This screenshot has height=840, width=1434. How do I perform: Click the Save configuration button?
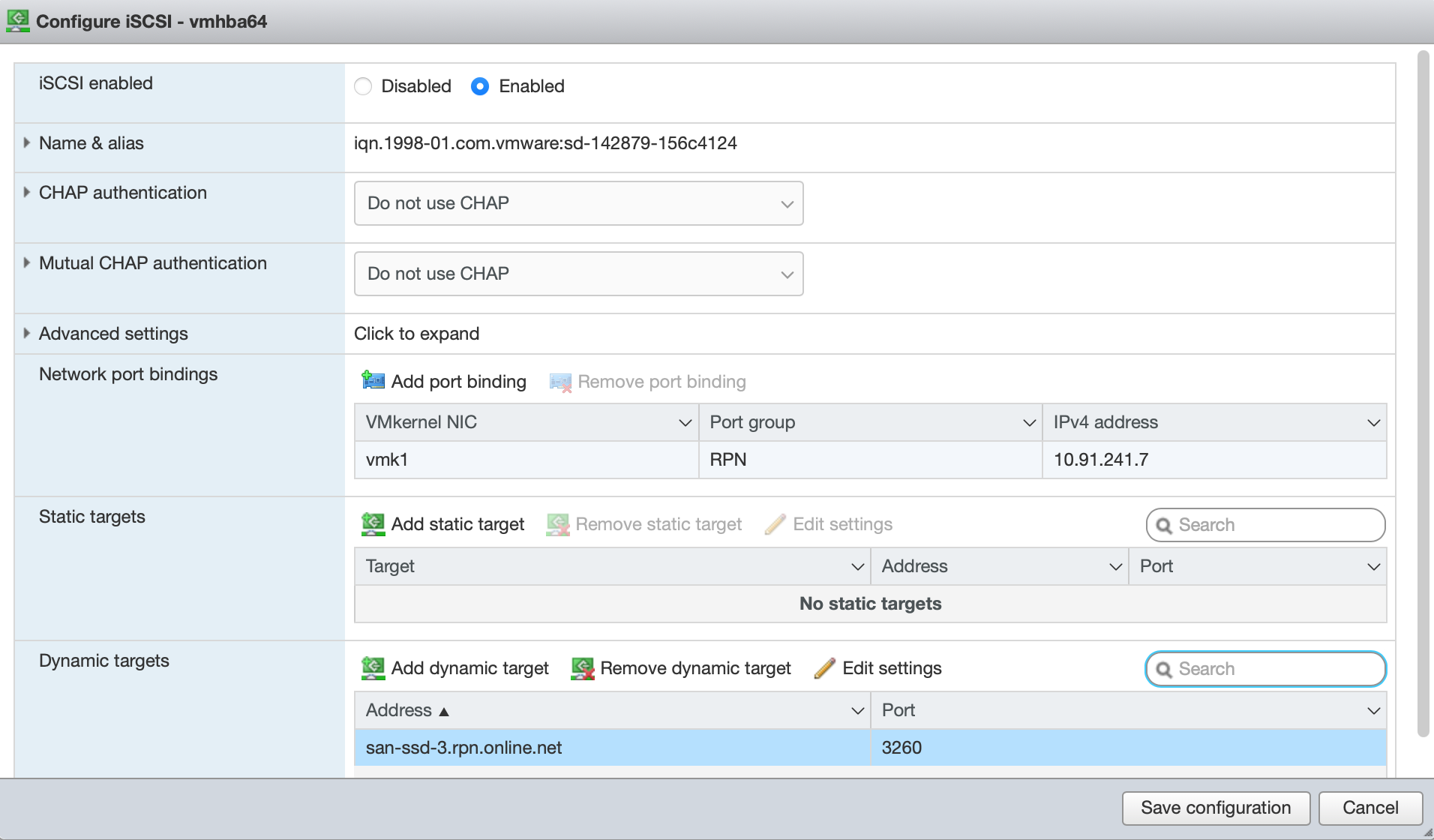point(1215,808)
